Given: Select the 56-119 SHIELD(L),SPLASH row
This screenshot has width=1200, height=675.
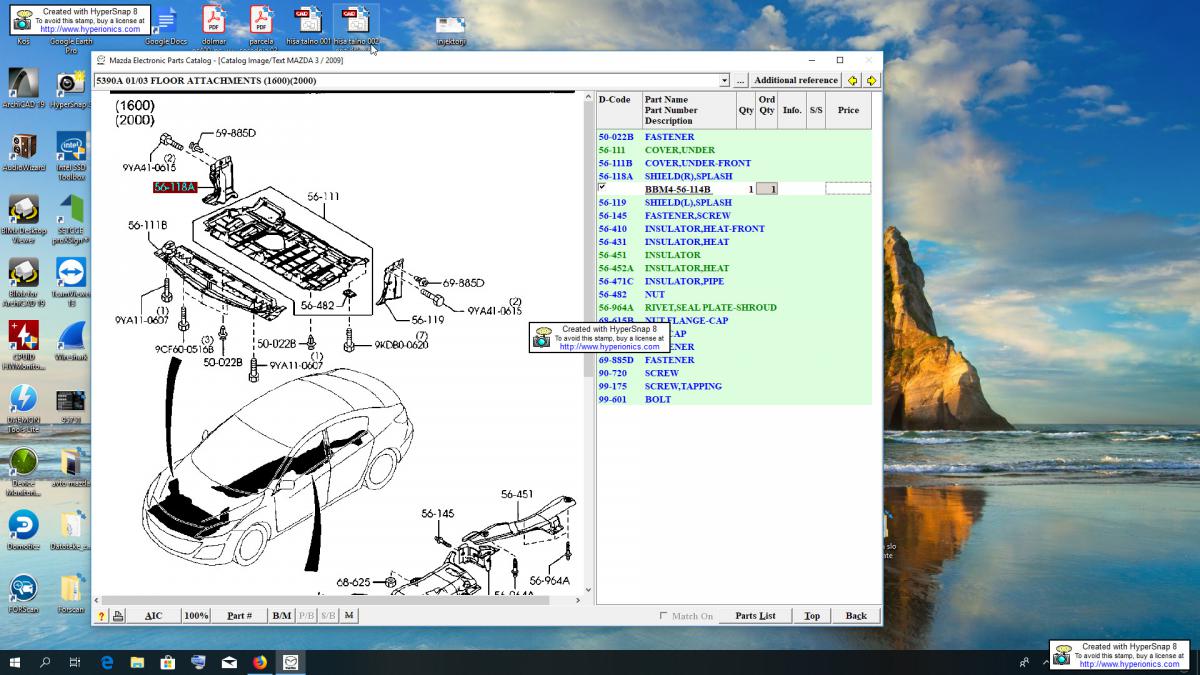Looking at the screenshot, I should [734, 203].
